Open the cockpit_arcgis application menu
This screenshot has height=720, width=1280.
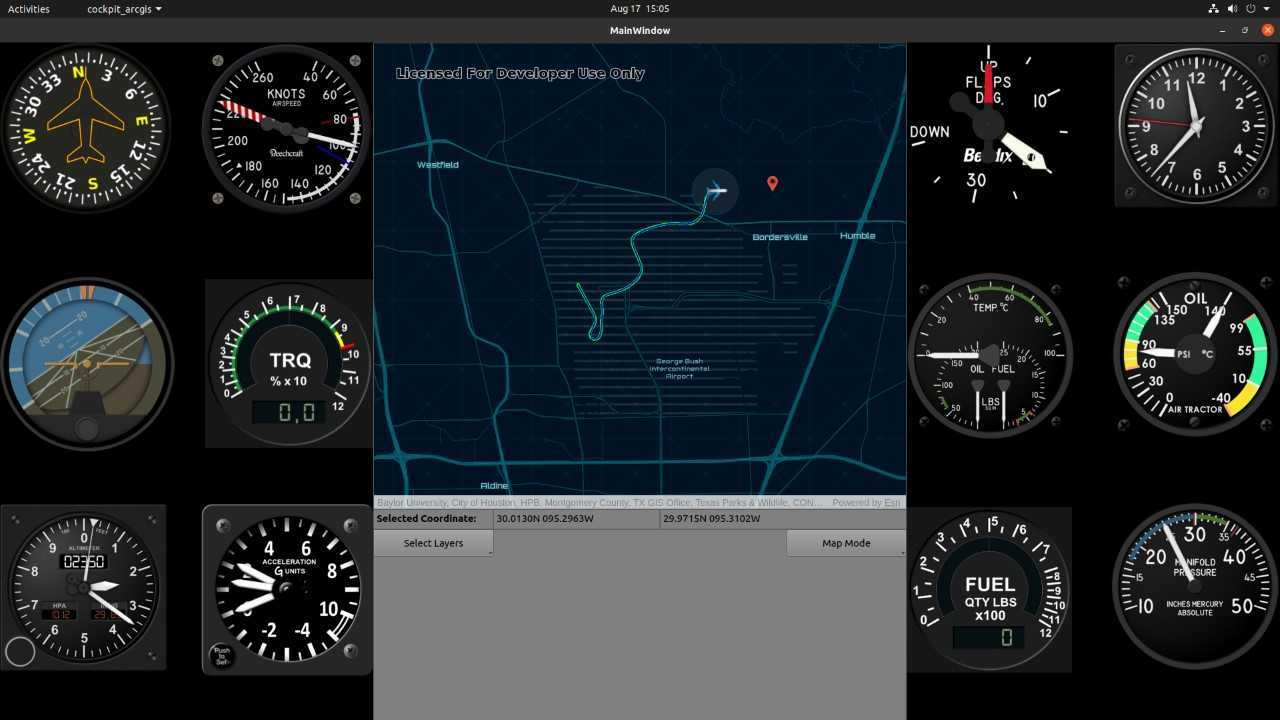coord(124,9)
